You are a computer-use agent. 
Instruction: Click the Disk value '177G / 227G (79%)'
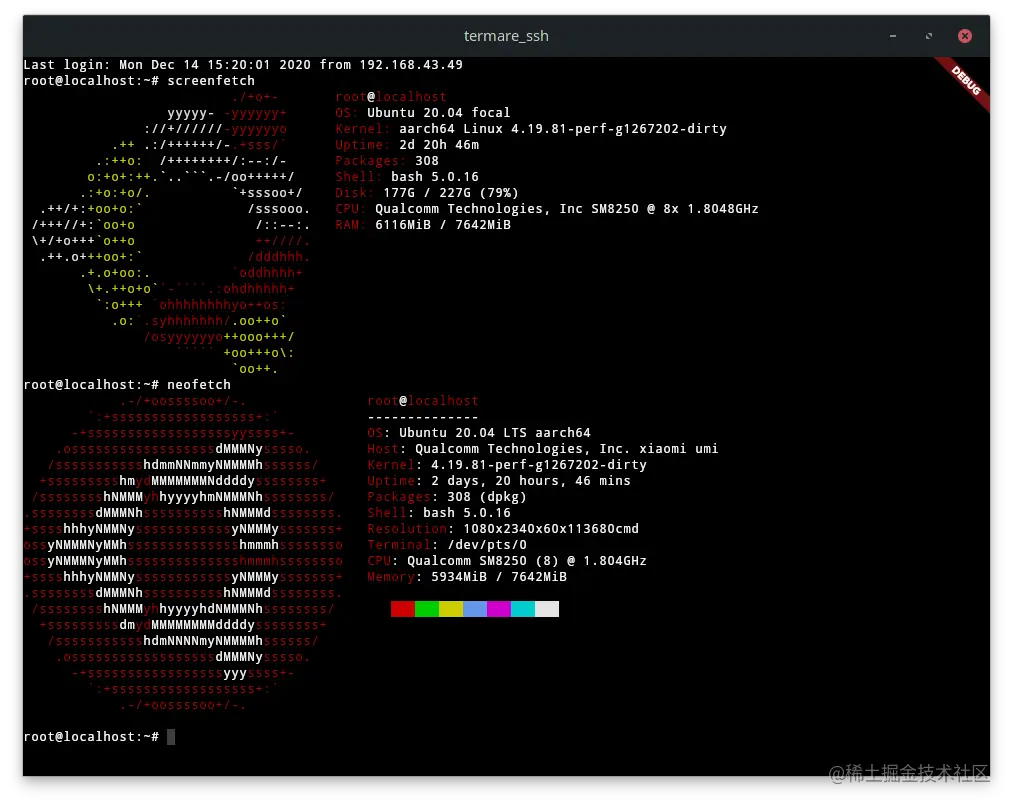pos(451,193)
